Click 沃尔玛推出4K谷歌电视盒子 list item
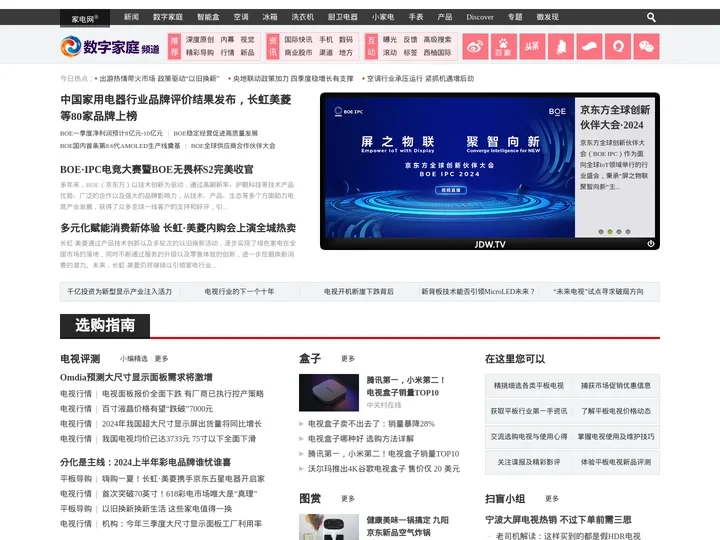The height and width of the screenshot is (540, 720). click(383, 469)
